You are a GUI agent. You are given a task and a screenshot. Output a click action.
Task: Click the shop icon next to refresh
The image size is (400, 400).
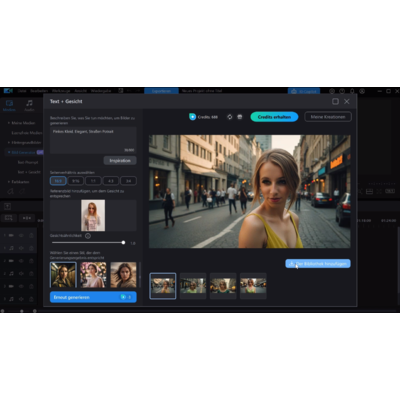240,117
